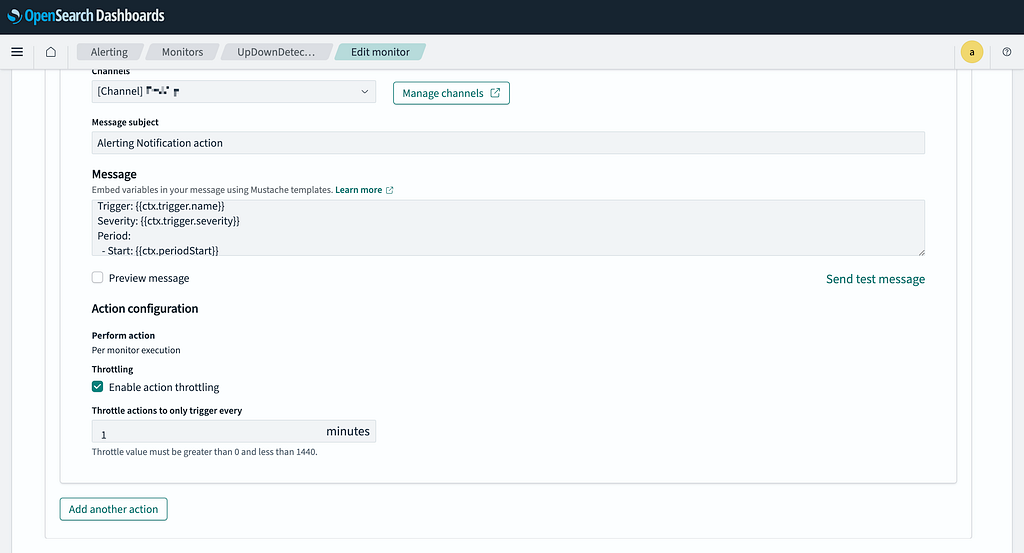Image resolution: width=1024 pixels, height=553 pixels.
Task: Click the 'Per monitor execution' text
Action: tap(136, 350)
